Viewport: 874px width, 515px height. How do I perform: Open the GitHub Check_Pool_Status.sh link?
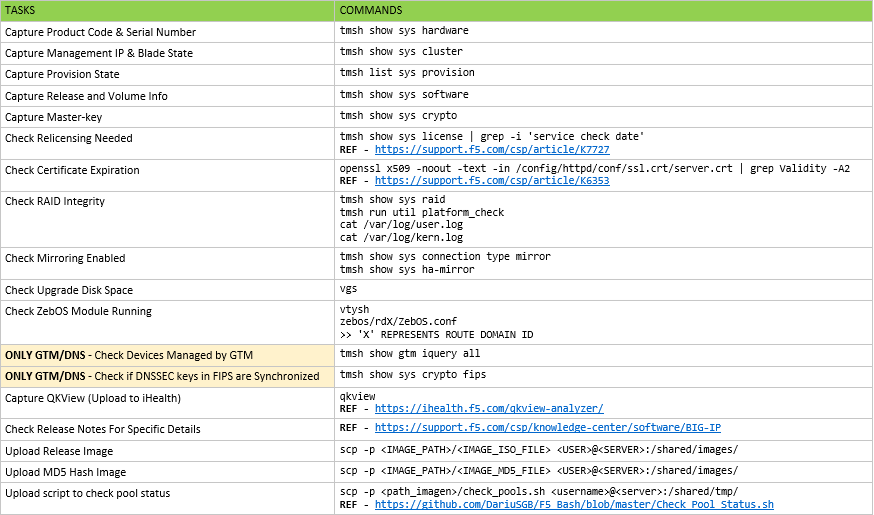click(x=574, y=505)
